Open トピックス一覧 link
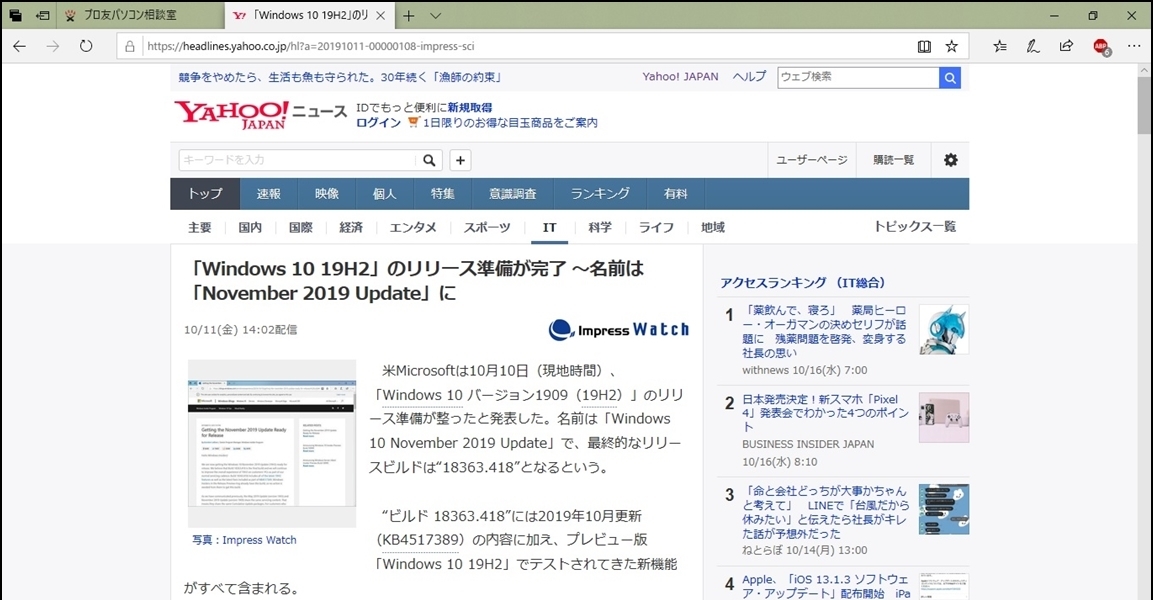Screen dimensions: 1153x600 [915, 226]
